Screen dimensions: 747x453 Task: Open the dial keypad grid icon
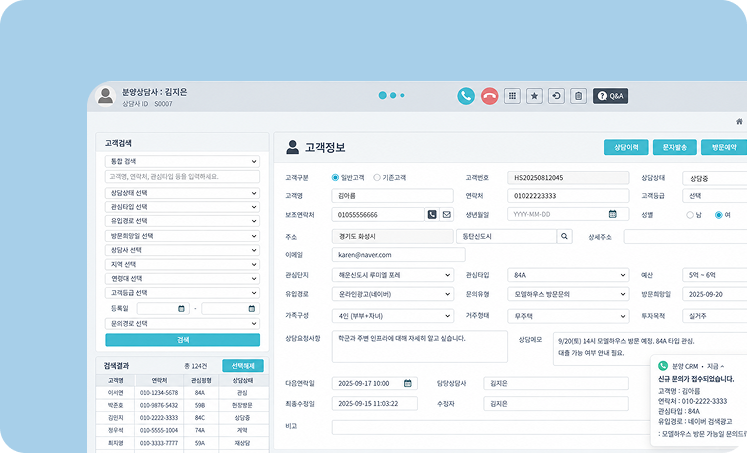(512, 96)
